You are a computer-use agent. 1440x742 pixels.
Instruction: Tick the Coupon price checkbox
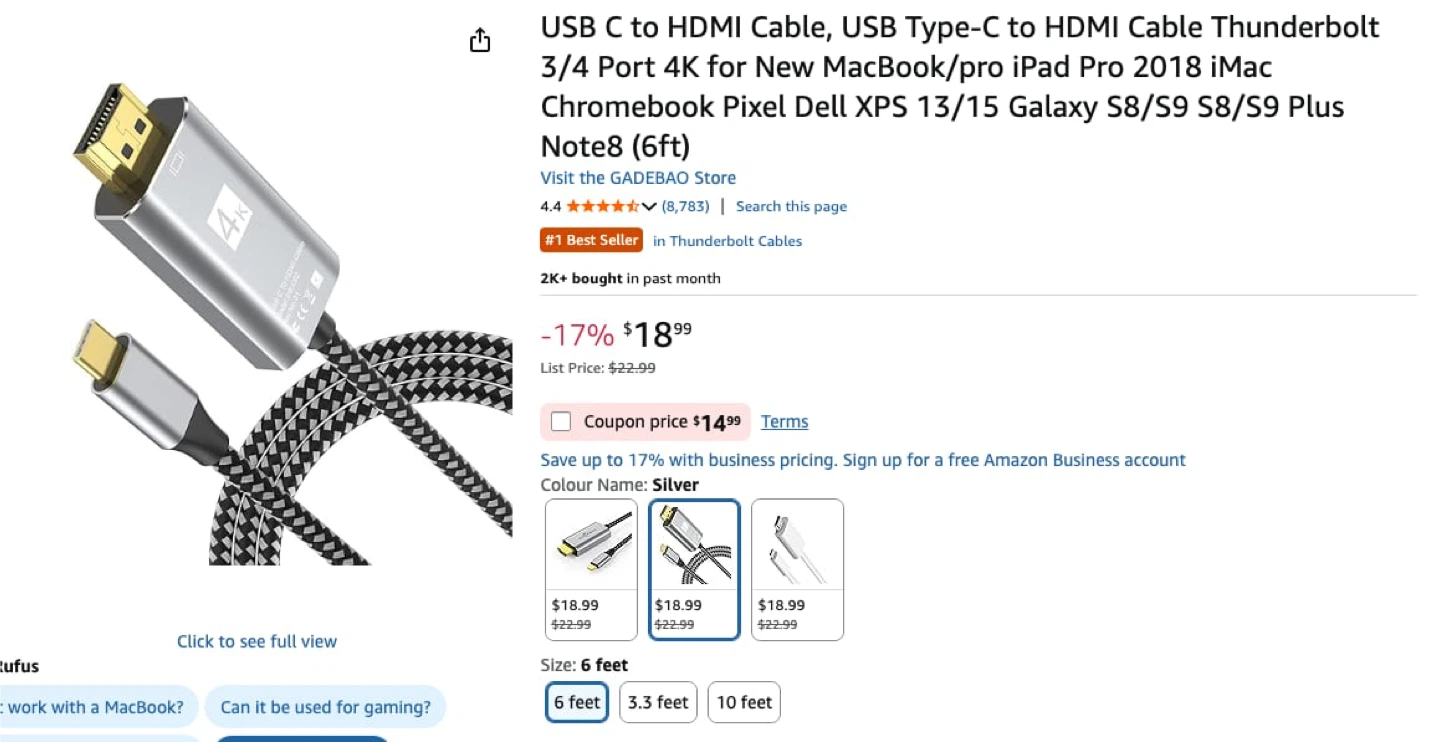(561, 422)
